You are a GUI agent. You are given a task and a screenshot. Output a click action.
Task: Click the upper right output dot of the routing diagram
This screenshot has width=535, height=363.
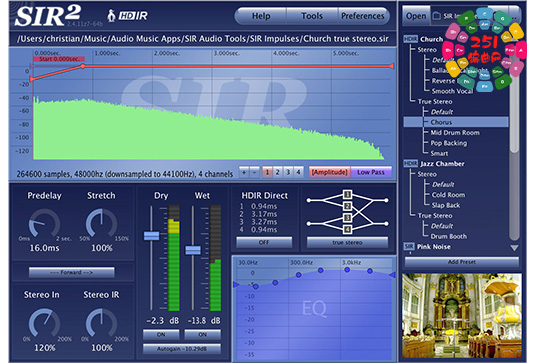(386, 200)
